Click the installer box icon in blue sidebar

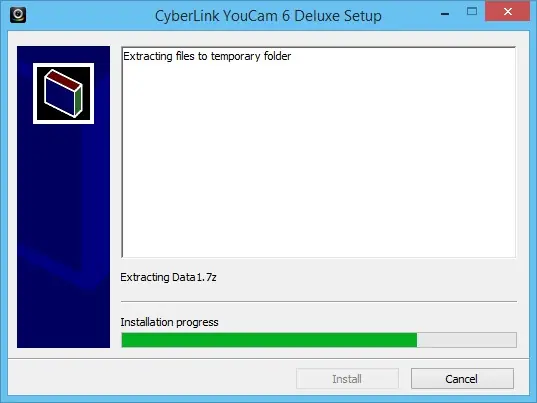point(63,93)
